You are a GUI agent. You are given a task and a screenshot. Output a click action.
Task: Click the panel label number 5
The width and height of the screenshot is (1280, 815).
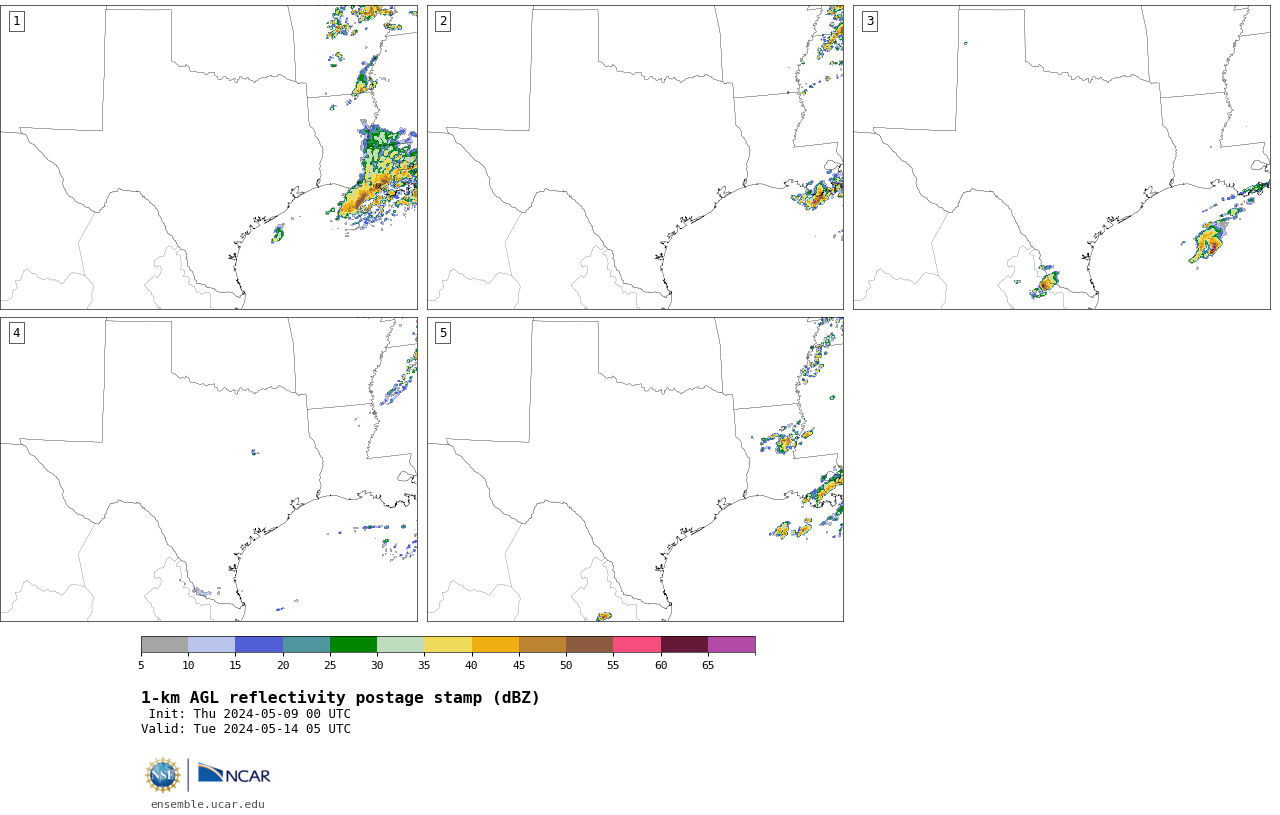point(443,333)
